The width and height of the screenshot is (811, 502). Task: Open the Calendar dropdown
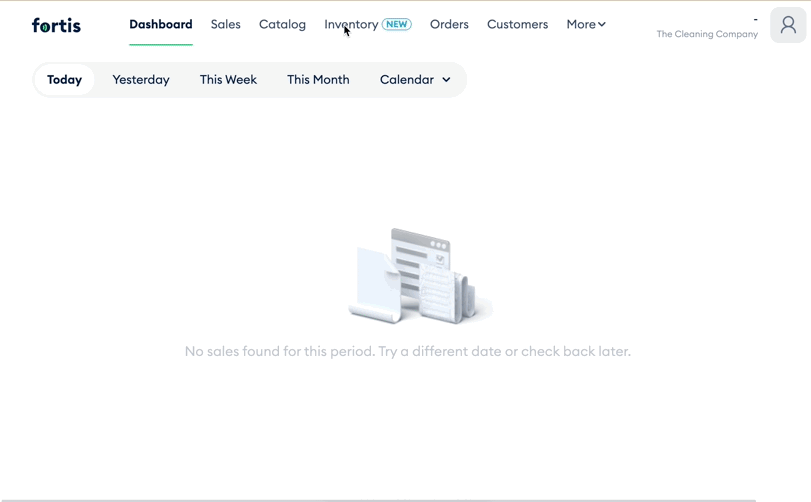[415, 80]
